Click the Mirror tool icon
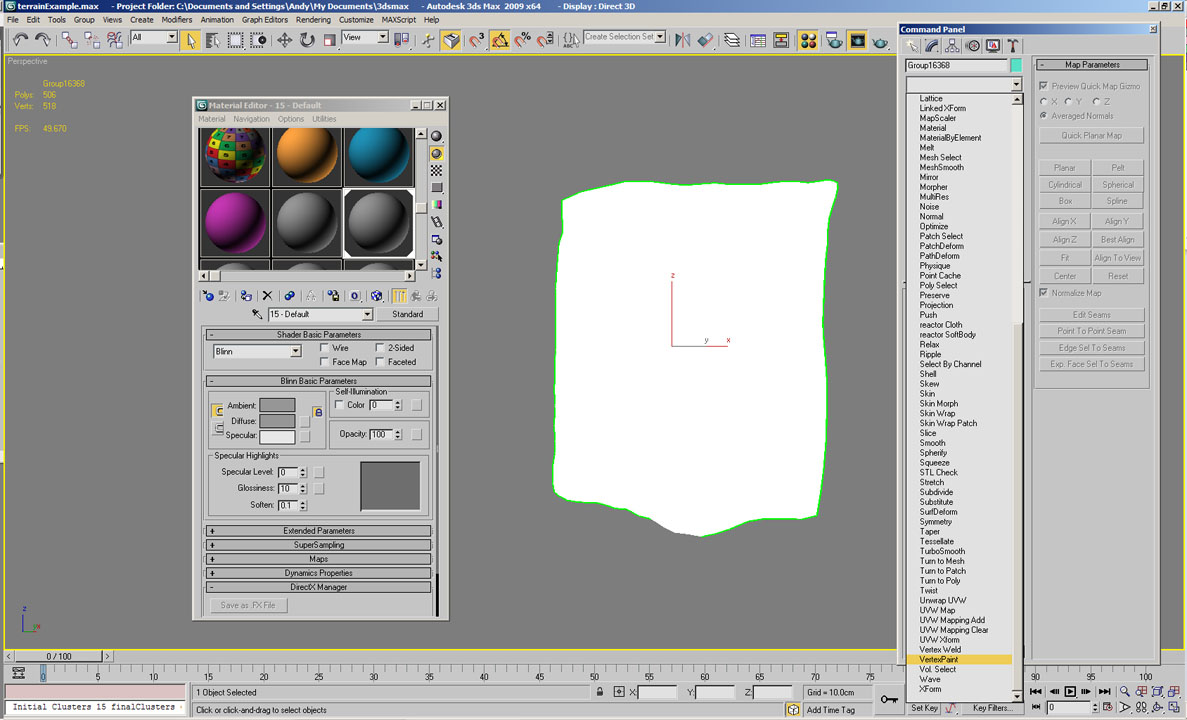1187x720 pixels. point(683,40)
